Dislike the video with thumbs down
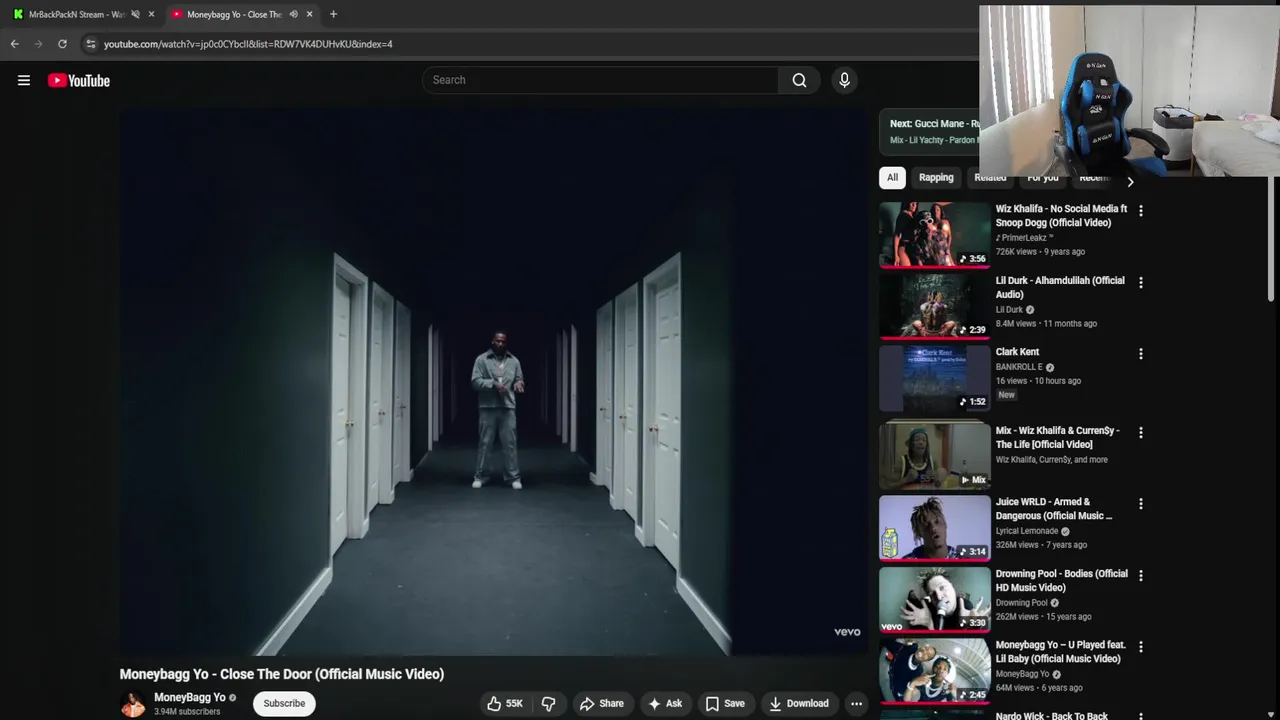 [548, 704]
